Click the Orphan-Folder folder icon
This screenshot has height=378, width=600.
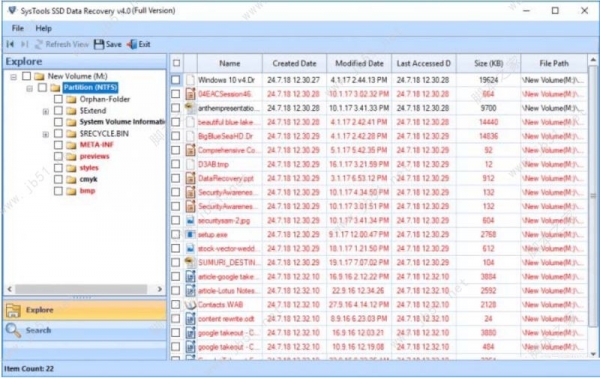[71, 99]
